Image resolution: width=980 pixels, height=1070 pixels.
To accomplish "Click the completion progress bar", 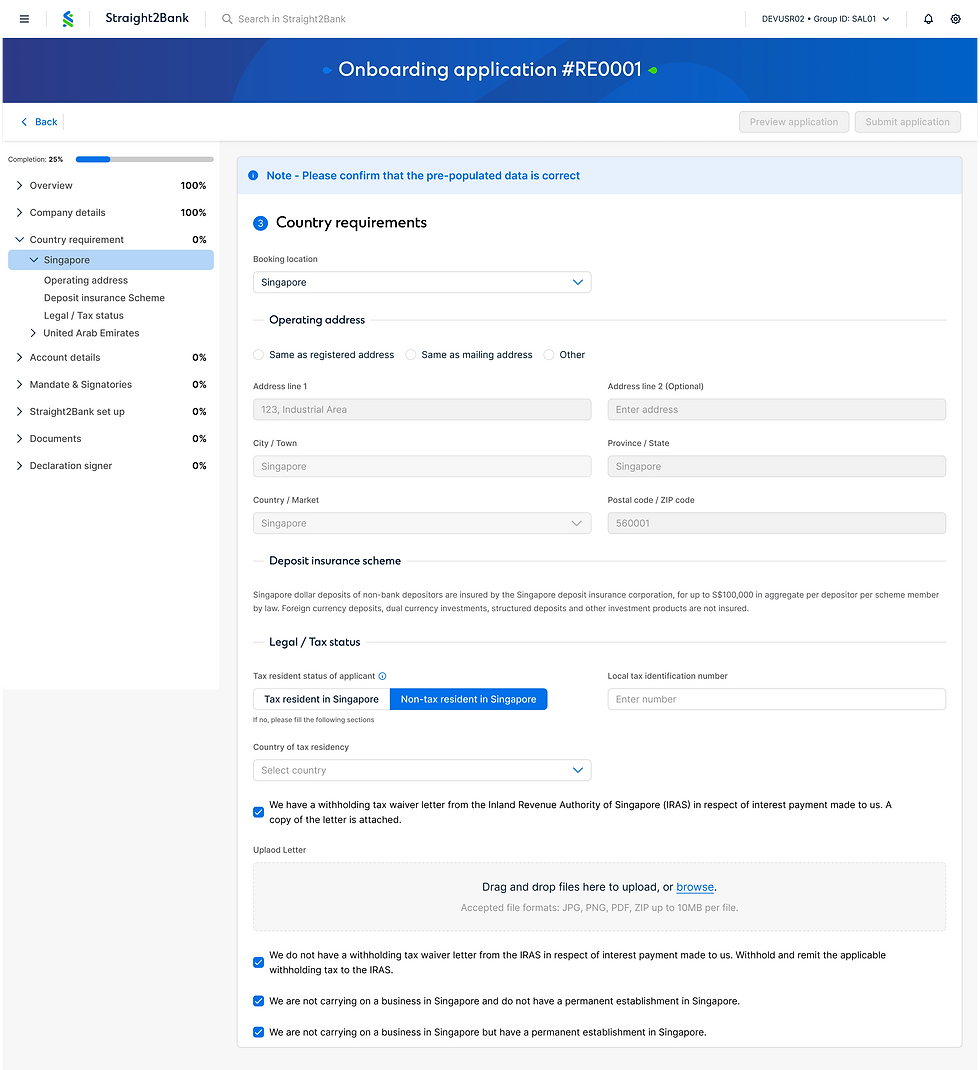I will pos(144,159).
